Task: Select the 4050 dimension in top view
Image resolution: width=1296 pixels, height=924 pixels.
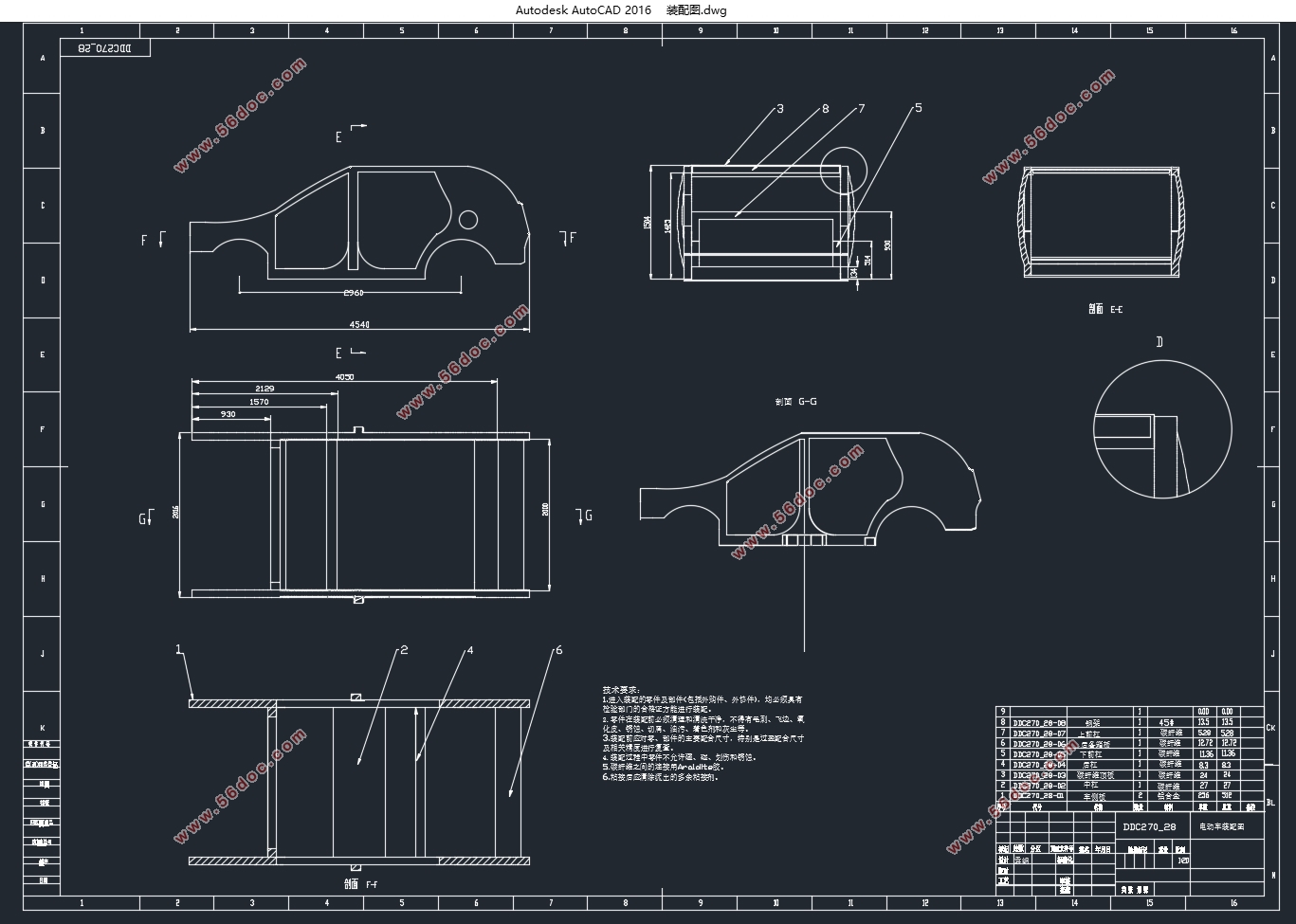Action: [343, 377]
